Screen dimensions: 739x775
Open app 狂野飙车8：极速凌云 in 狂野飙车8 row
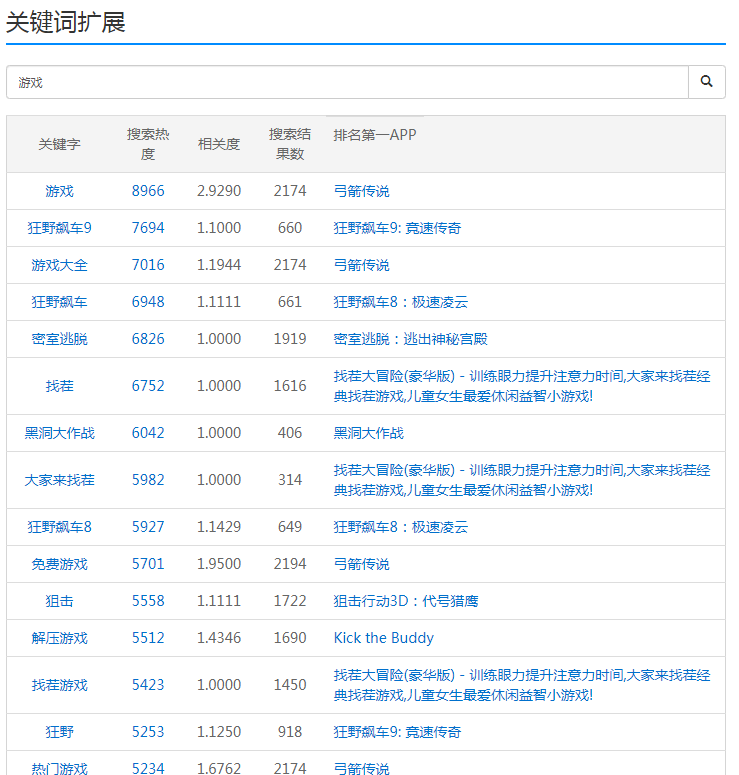pos(400,527)
